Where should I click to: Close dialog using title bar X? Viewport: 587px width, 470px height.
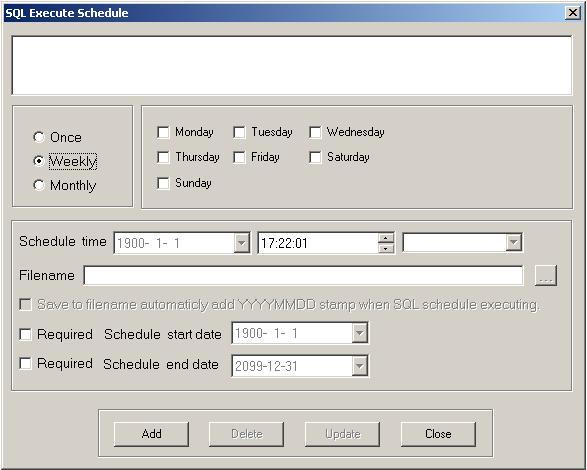pos(573,13)
